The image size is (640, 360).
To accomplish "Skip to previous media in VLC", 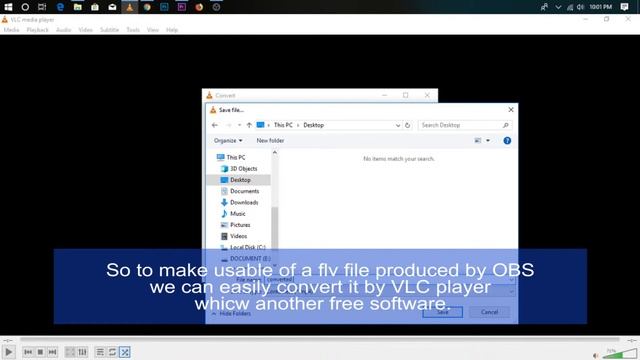I will (x=28, y=352).
